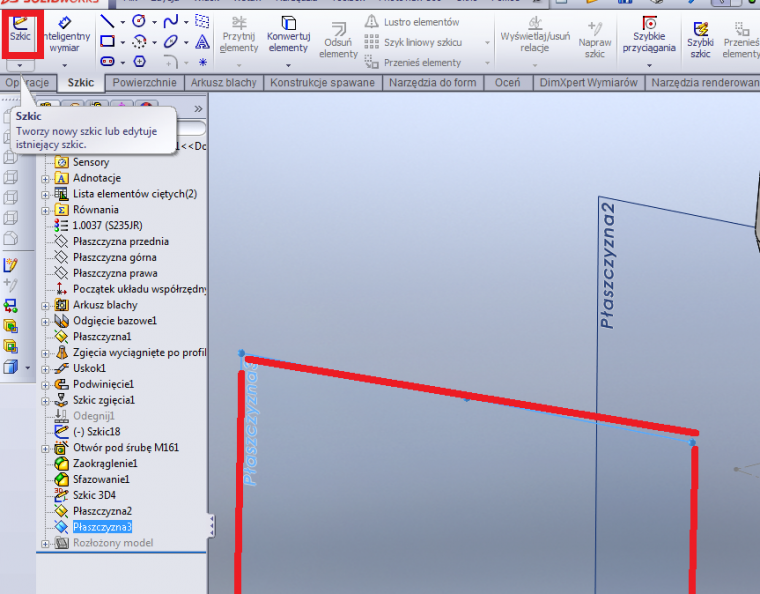Switch to the Konstrukcje spawane tab

[x=322, y=83]
